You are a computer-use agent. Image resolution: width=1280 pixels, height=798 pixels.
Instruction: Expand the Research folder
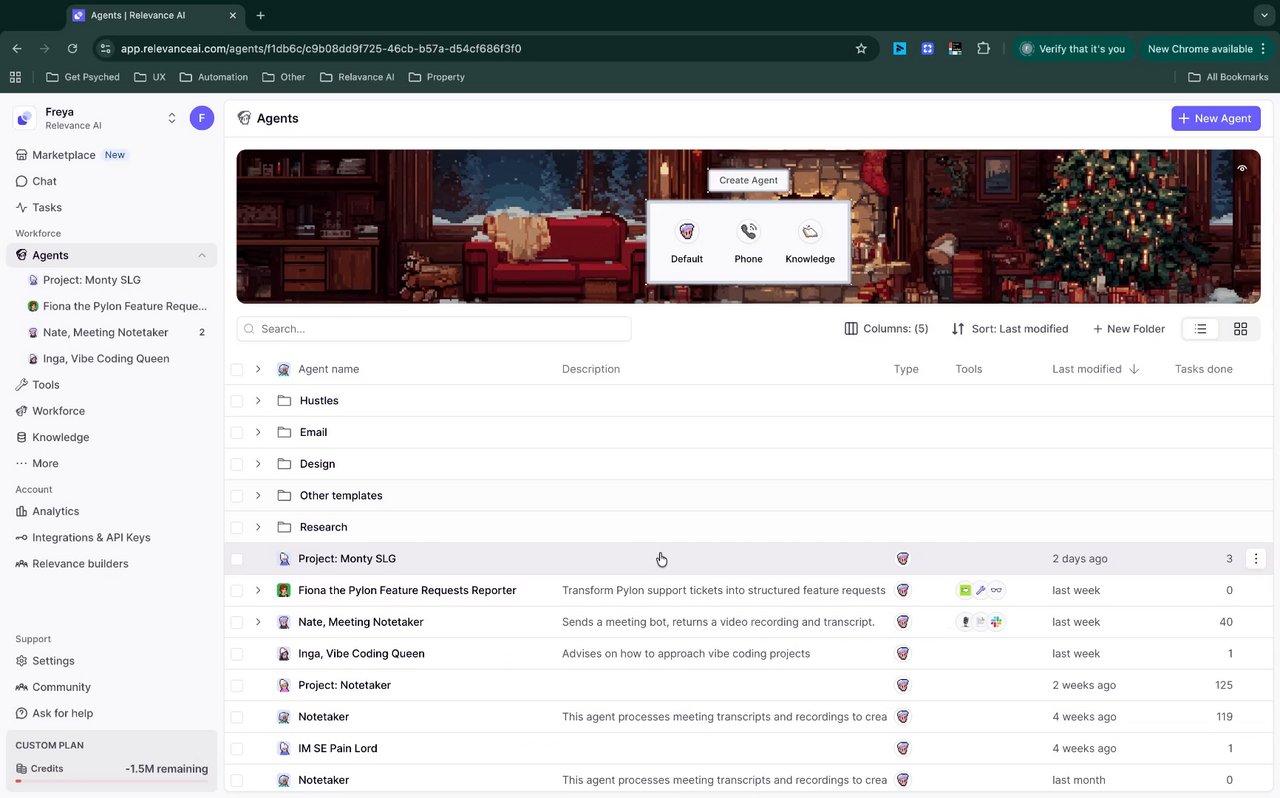pyautogui.click(x=258, y=527)
